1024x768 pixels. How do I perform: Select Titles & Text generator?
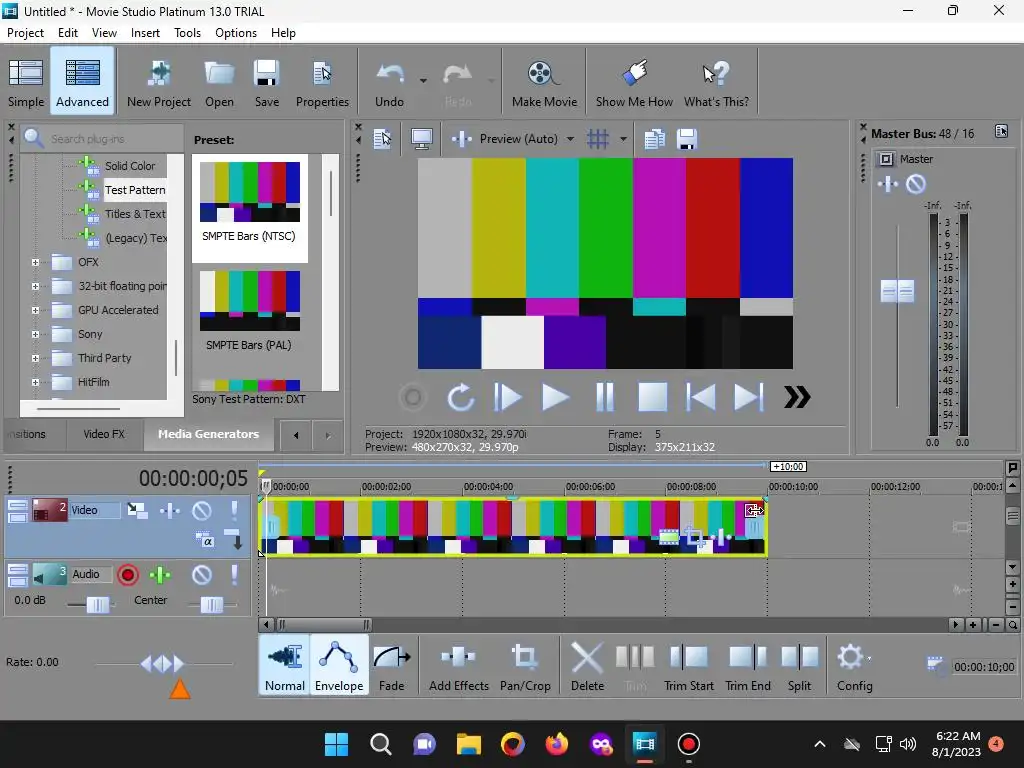coord(135,214)
